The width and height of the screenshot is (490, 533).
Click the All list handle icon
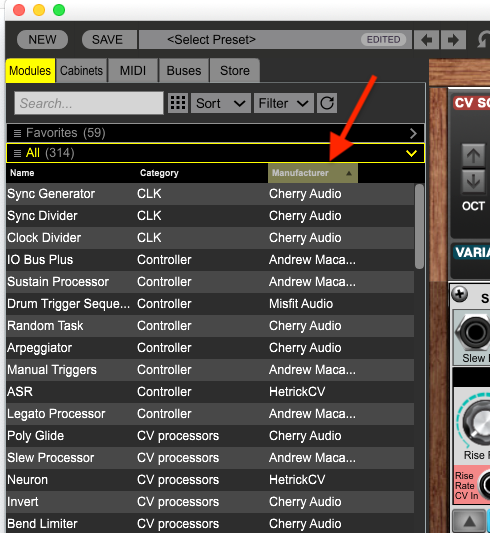point(17,153)
